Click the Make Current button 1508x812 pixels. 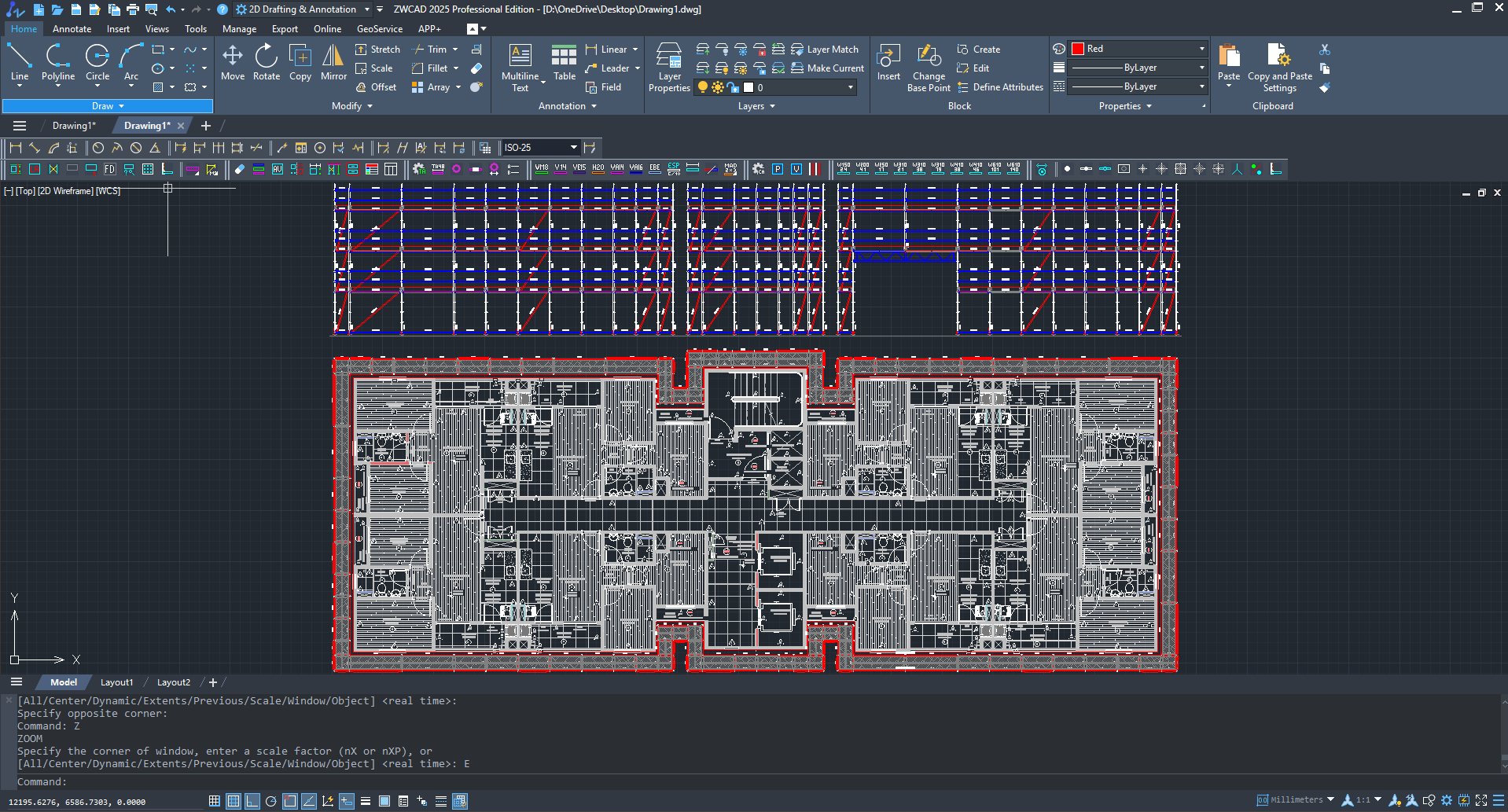point(827,68)
